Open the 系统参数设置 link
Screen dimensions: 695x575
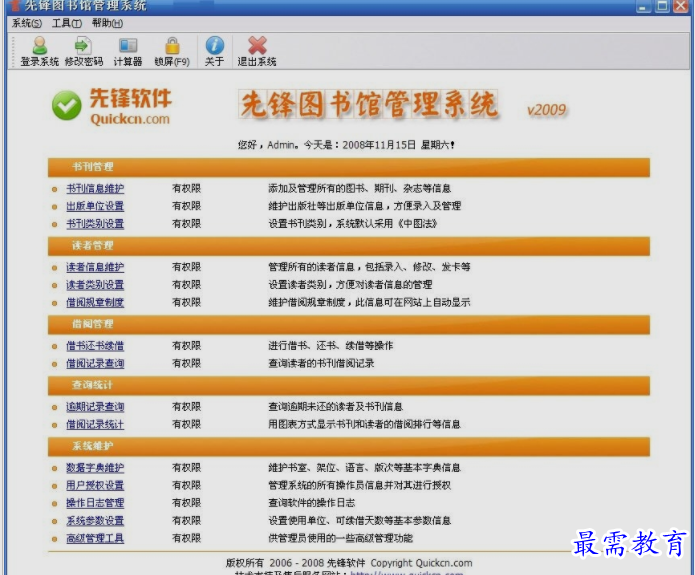95,520
